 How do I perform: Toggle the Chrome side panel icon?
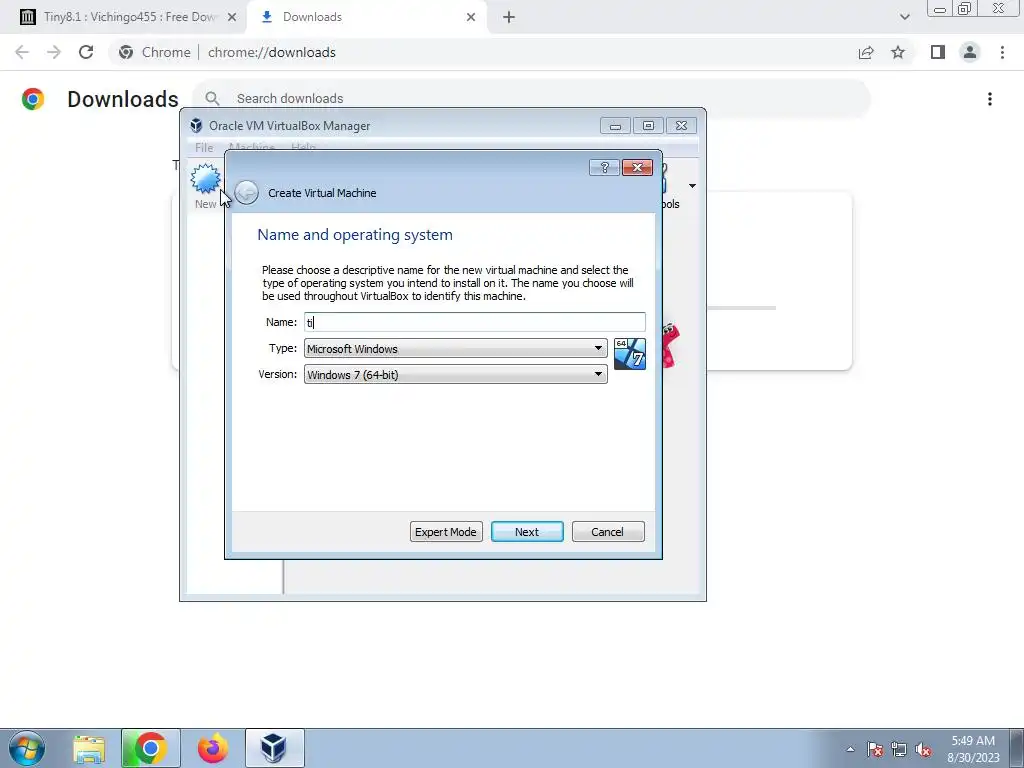(938, 52)
